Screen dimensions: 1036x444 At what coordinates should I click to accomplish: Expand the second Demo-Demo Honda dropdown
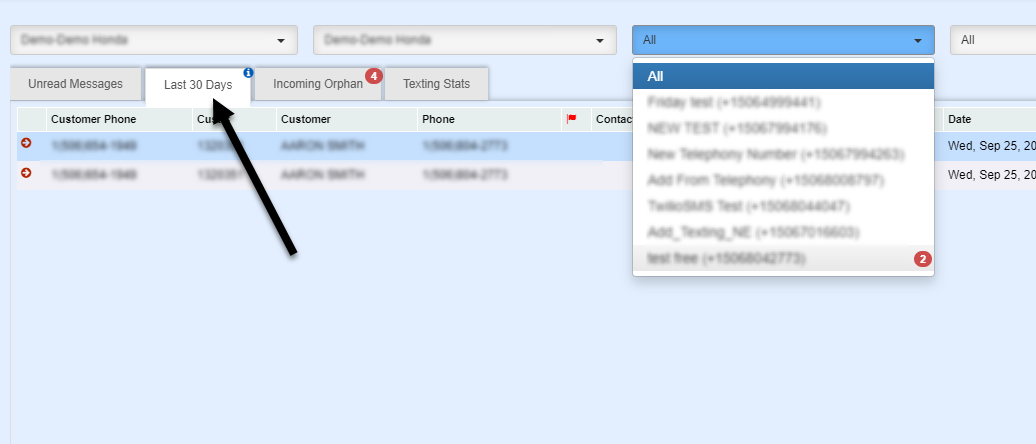click(464, 40)
